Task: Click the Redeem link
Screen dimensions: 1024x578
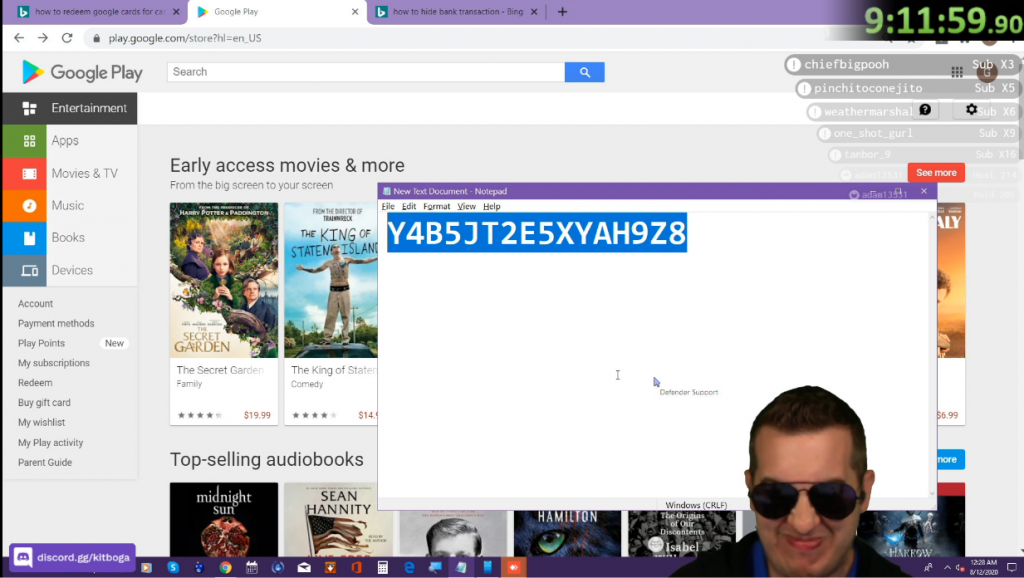Action: click(x=35, y=383)
